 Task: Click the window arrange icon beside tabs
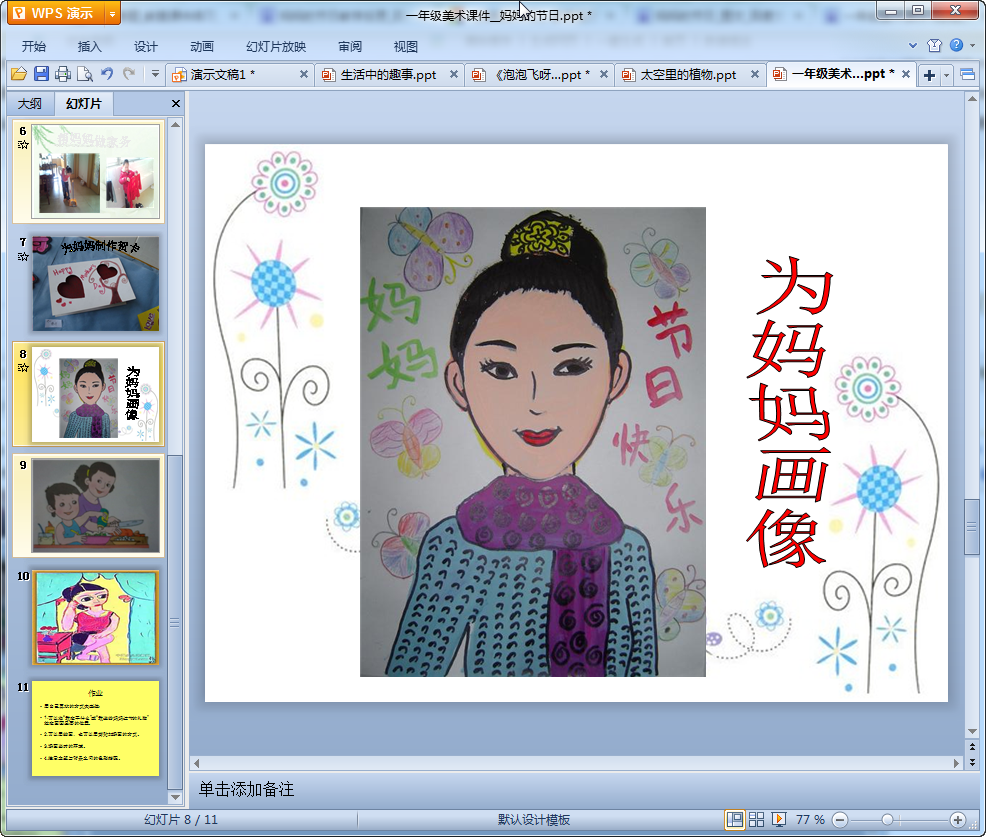[968, 75]
